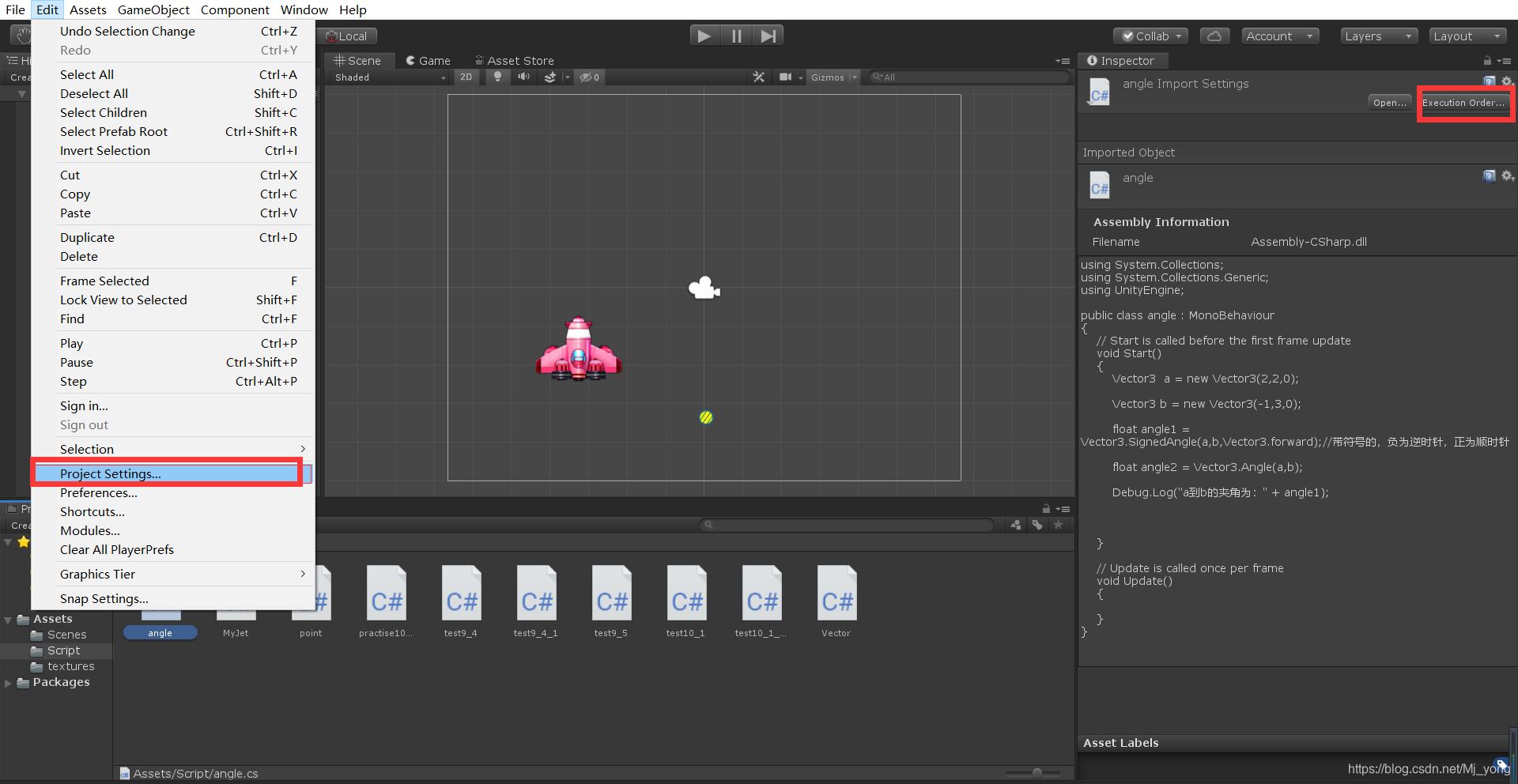1518x784 pixels.
Task: Select the test10_1 script file
Action: click(685, 601)
